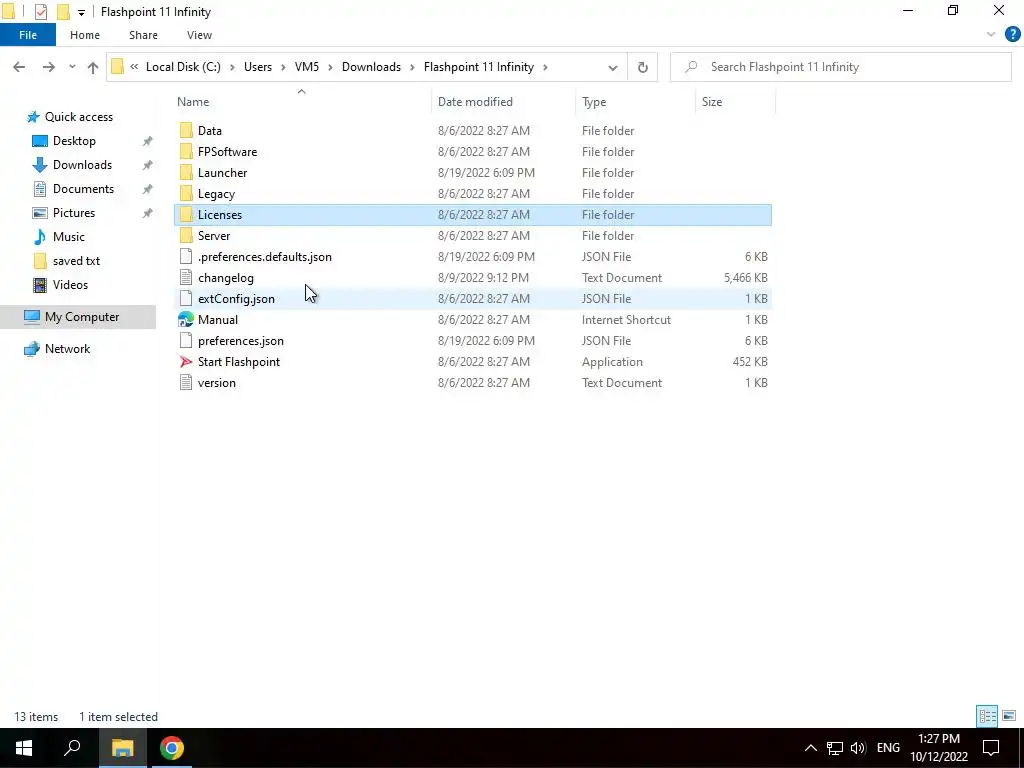
Task: Select the Server folder icon
Action: click(186, 236)
